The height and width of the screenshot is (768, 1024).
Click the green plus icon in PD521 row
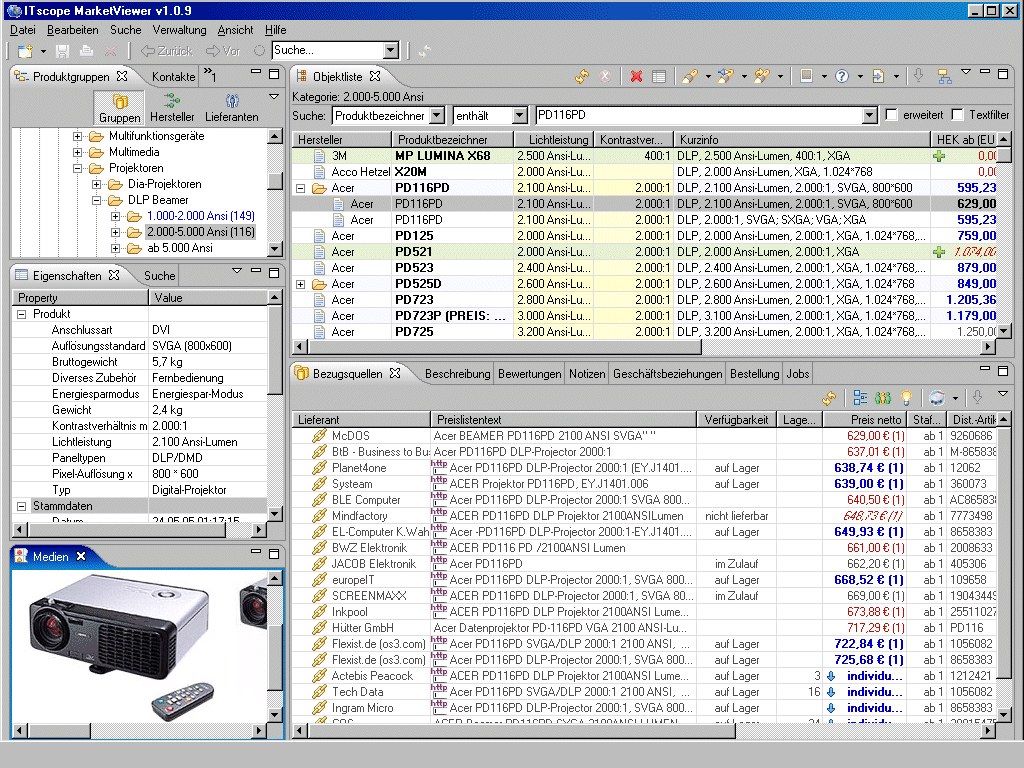click(x=939, y=252)
